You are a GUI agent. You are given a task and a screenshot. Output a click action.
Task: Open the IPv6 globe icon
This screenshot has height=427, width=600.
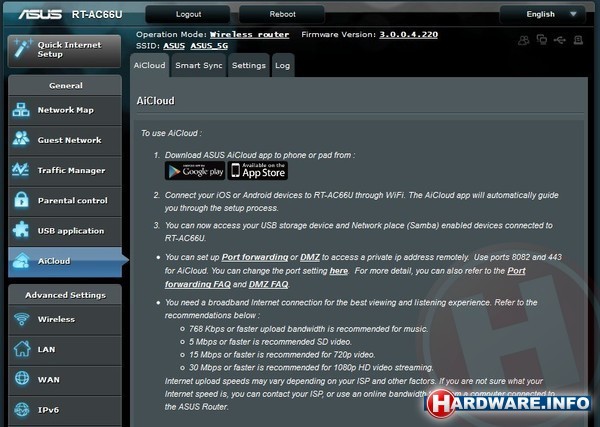click(22, 409)
